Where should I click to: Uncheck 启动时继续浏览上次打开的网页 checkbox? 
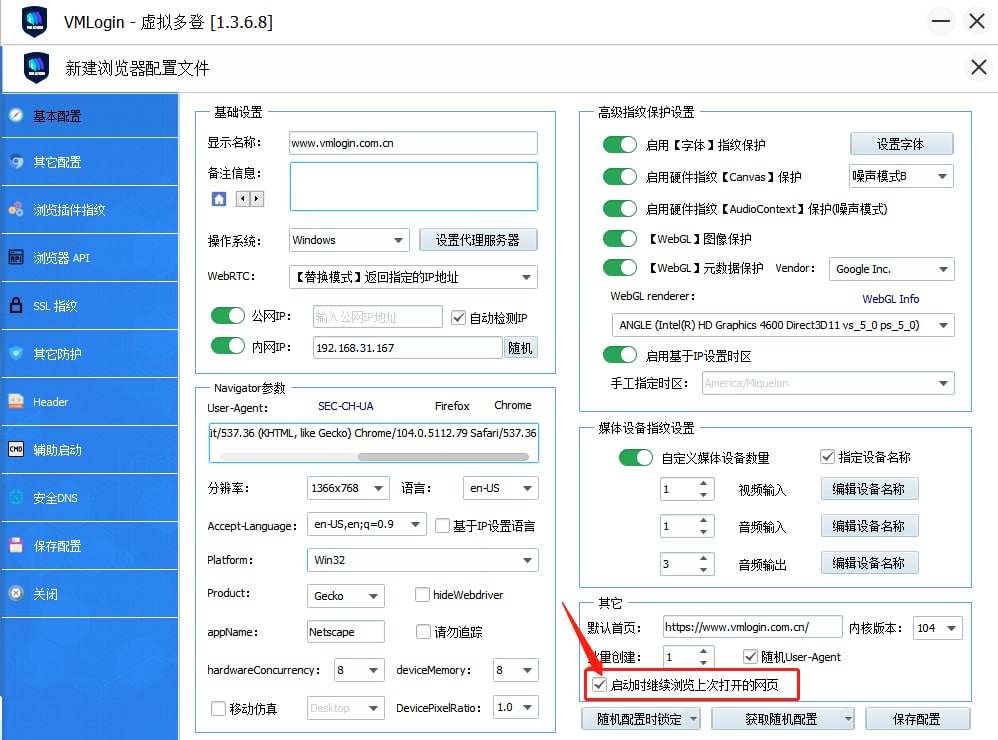(x=599, y=685)
